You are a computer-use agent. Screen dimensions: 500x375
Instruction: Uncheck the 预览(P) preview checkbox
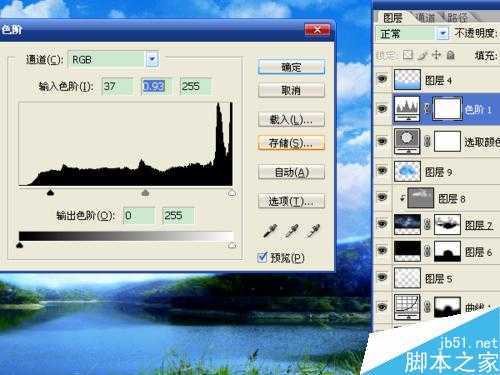tap(263, 257)
